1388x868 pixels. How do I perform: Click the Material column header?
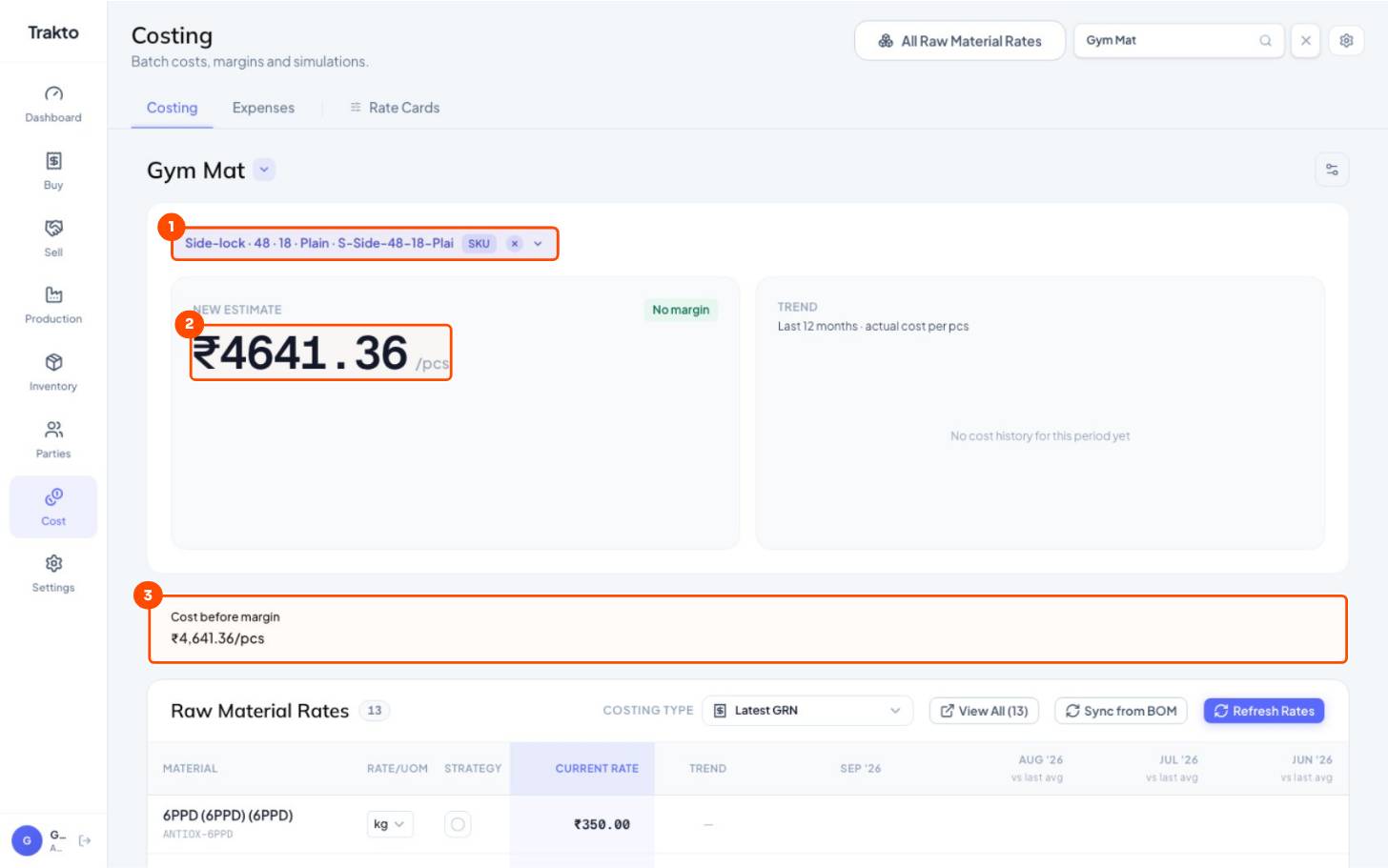pyautogui.click(x=190, y=769)
